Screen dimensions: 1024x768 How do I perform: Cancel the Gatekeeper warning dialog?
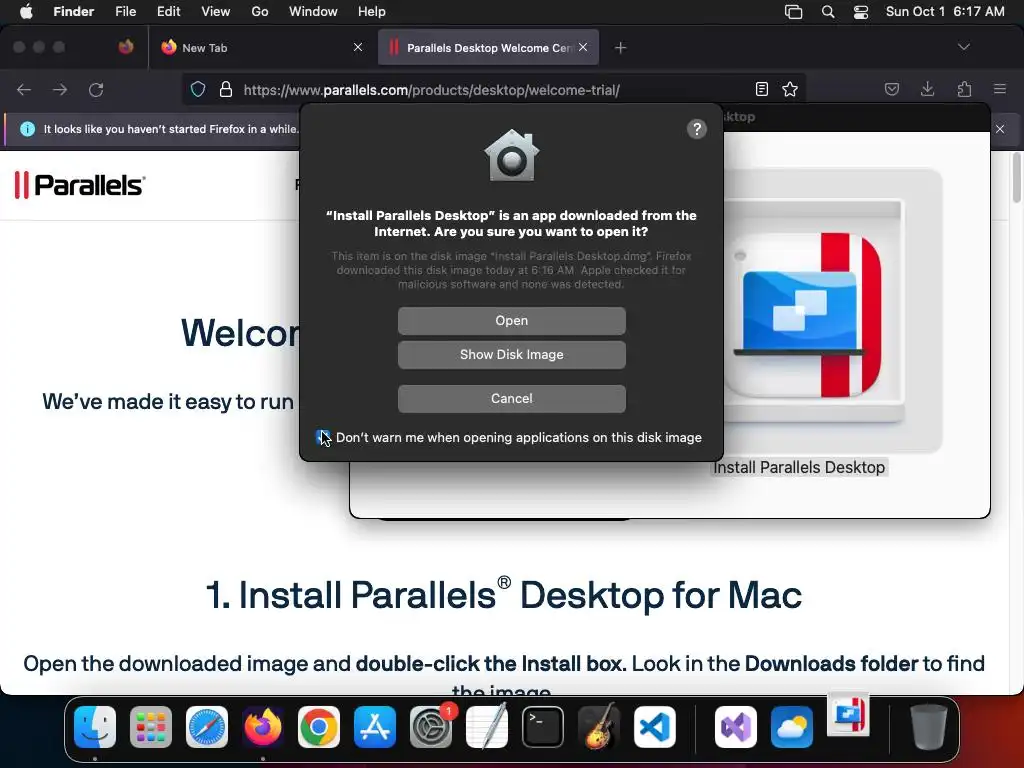click(x=511, y=398)
